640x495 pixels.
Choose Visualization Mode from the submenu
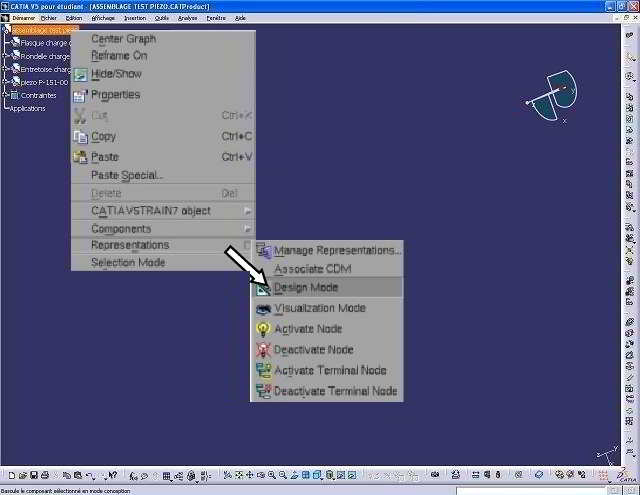click(319, 309)
